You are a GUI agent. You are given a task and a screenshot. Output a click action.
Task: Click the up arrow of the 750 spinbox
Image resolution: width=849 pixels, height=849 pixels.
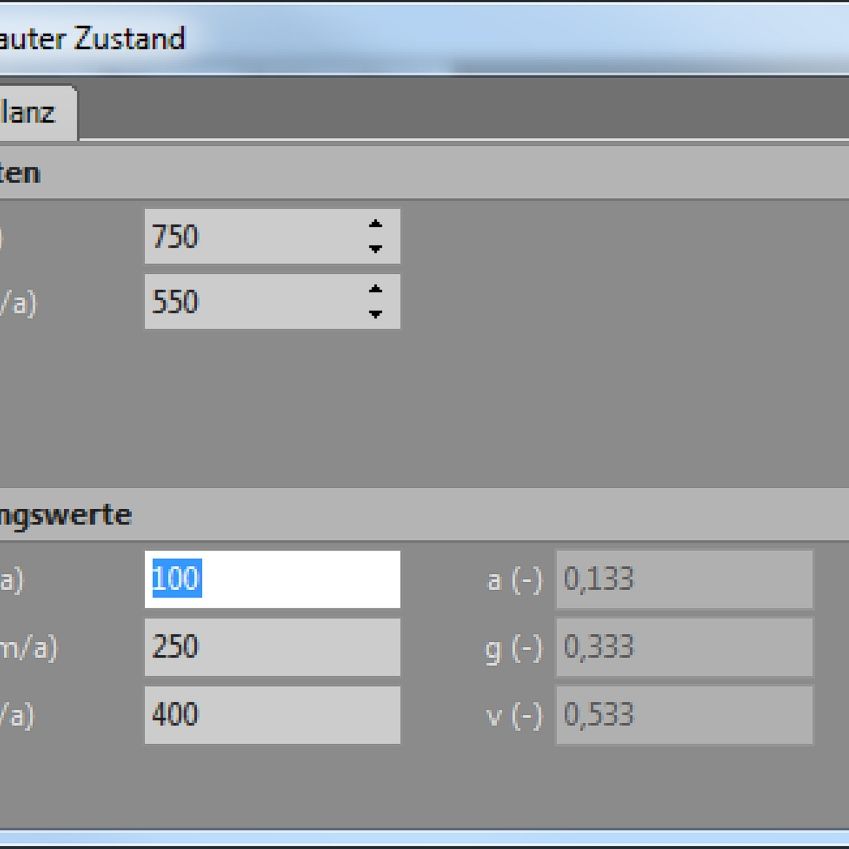375,225
